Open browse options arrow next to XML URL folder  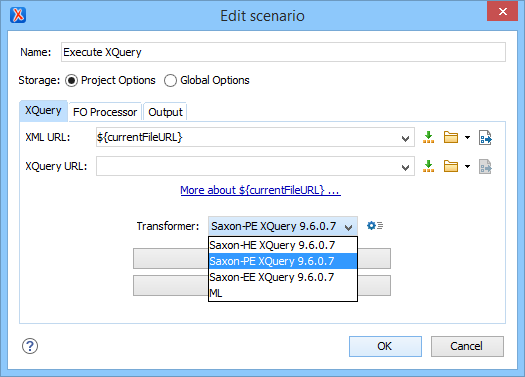(467, 137)
